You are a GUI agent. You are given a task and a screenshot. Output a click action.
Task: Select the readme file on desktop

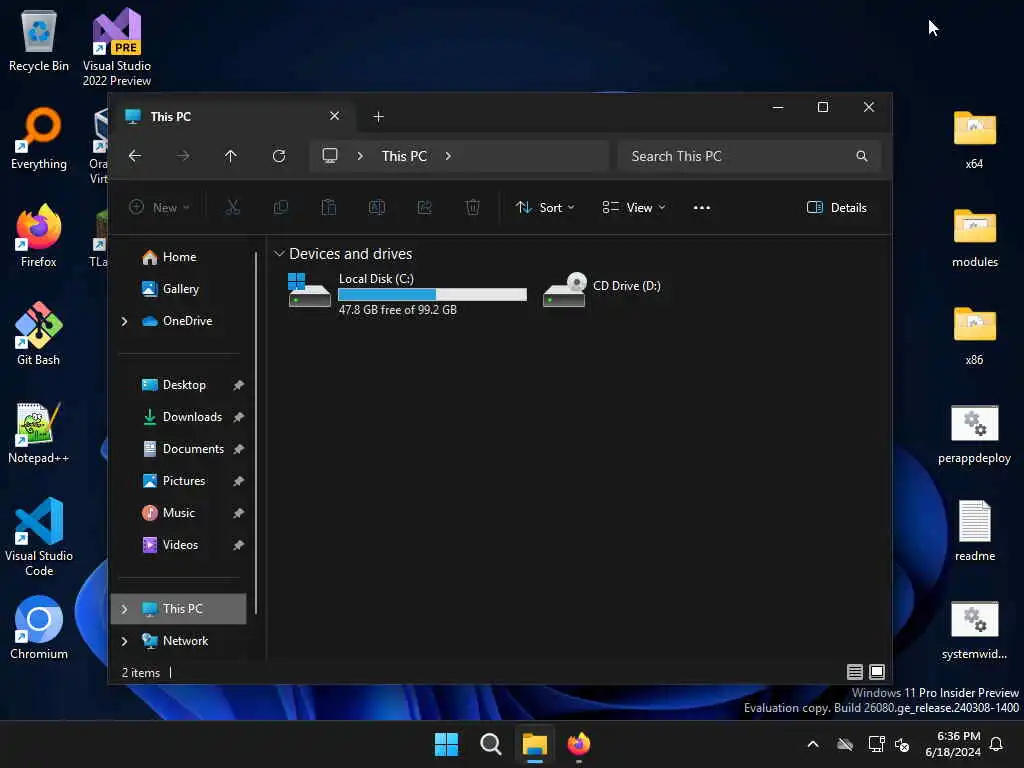tap(974, 530)
